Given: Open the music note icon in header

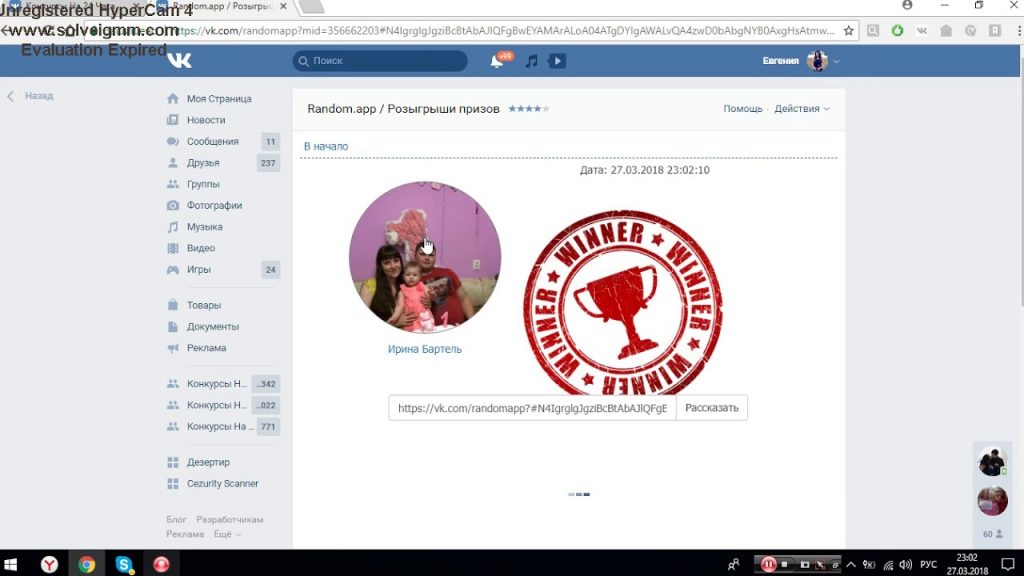Looking at the screenshot, I should point(531,61).
